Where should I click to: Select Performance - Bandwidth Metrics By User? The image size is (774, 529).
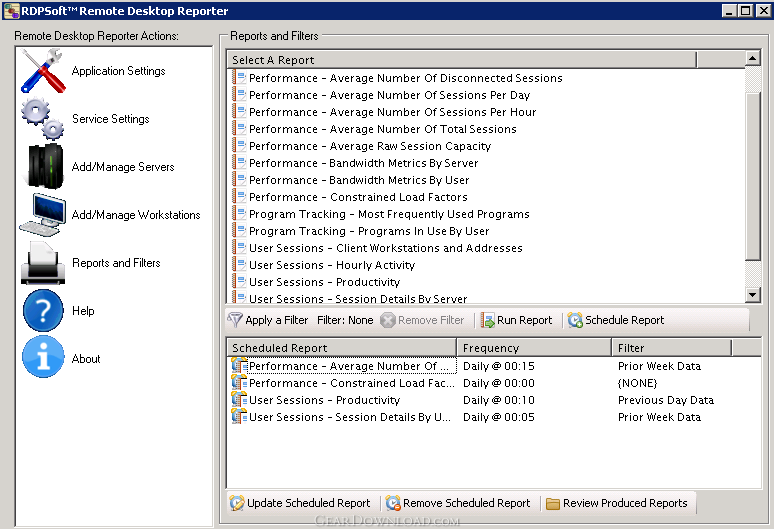[x=359, y=180]
